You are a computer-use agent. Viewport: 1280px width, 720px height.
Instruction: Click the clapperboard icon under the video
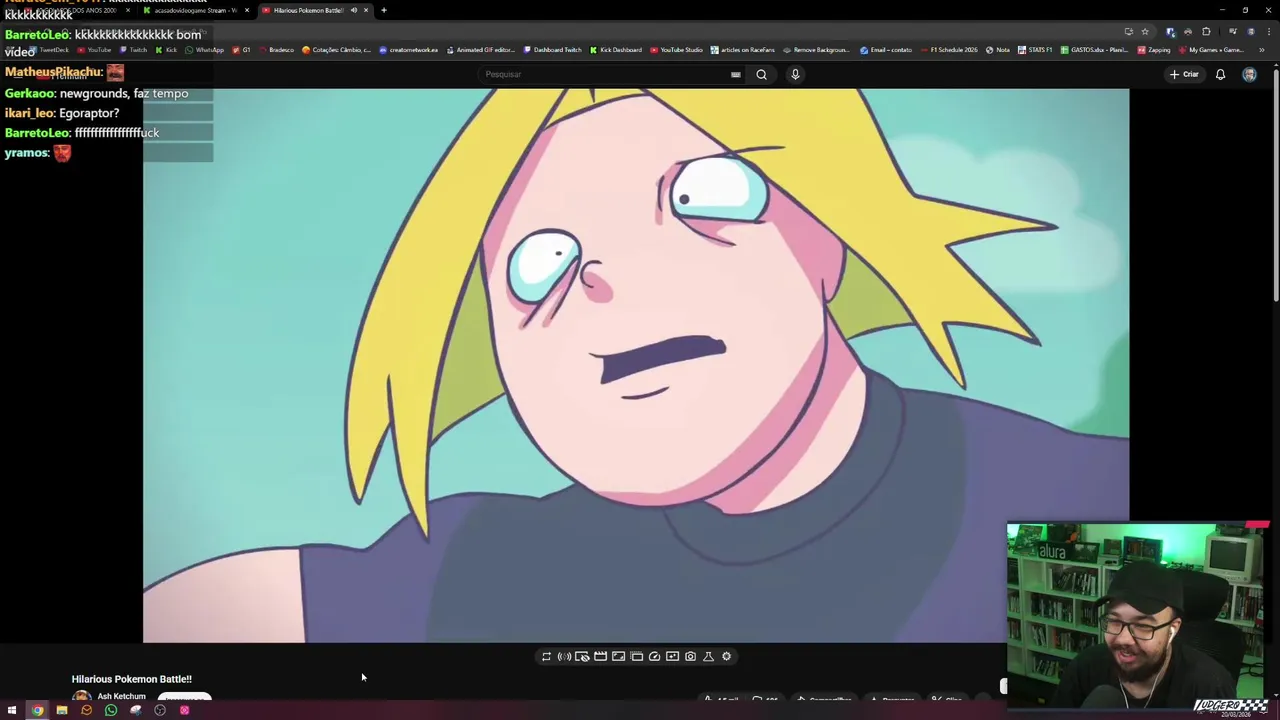tap(600, 656)
